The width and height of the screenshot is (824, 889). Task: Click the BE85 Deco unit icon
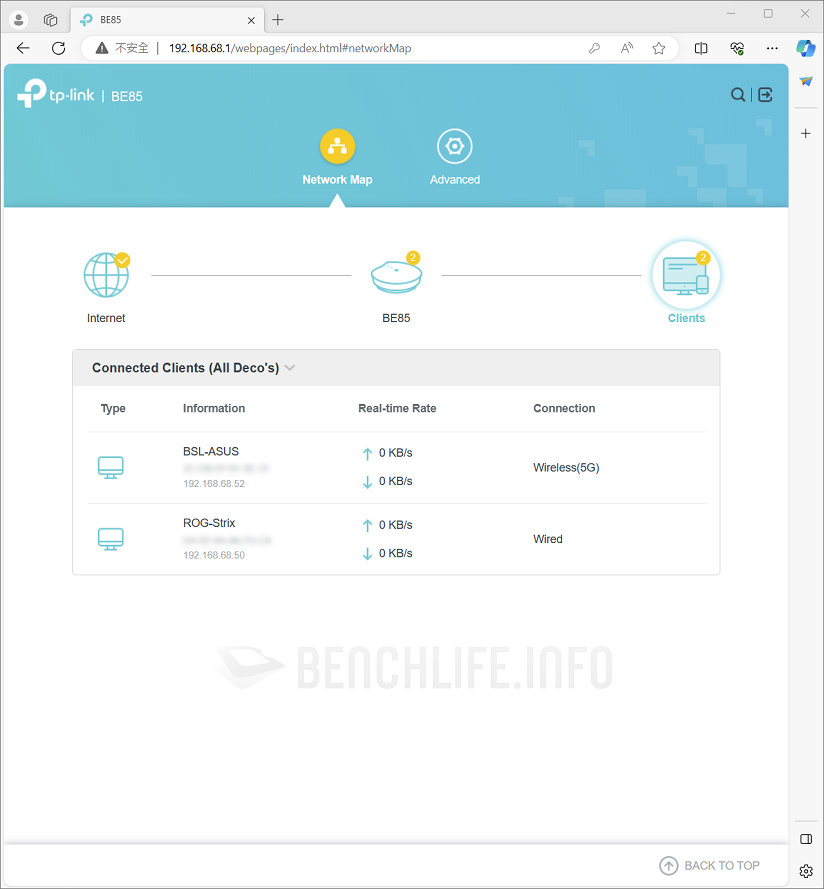pos(396,274)
